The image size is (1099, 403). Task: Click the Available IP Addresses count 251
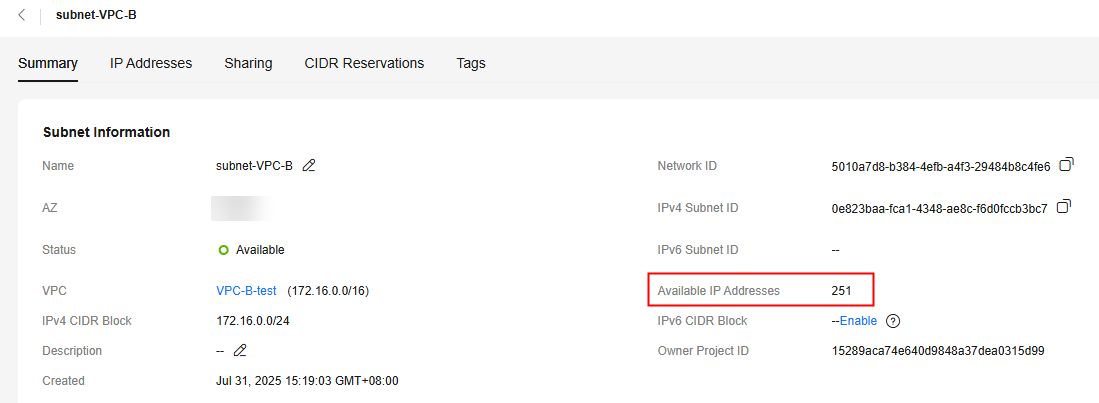tap(841, 291)
